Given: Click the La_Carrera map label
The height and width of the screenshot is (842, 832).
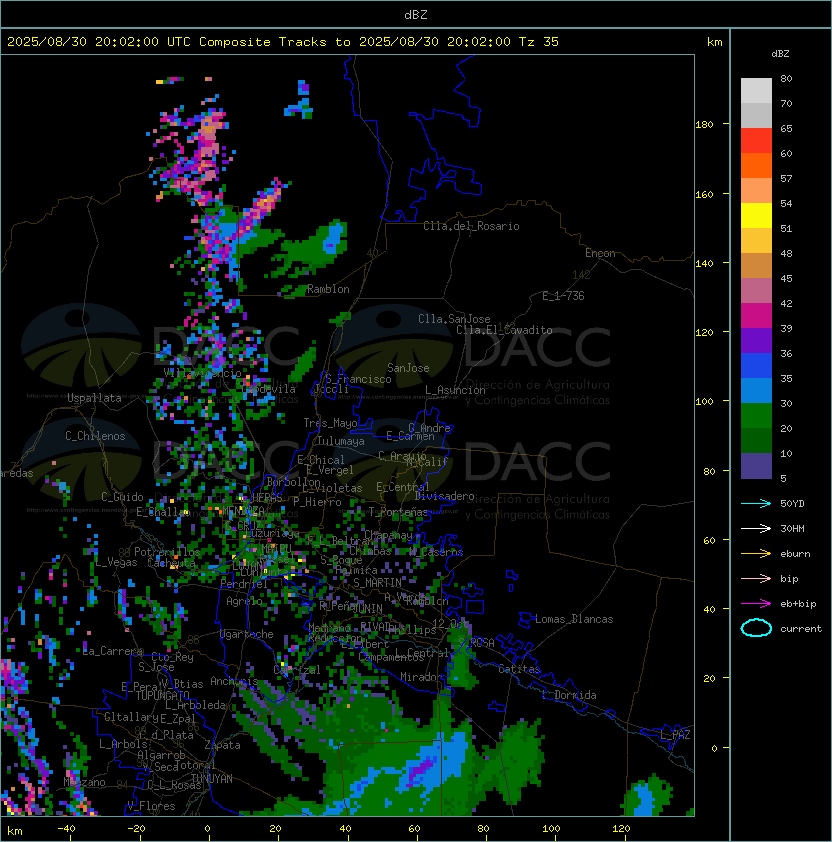Looking at the screenshot, I should (x=113, y=651).
